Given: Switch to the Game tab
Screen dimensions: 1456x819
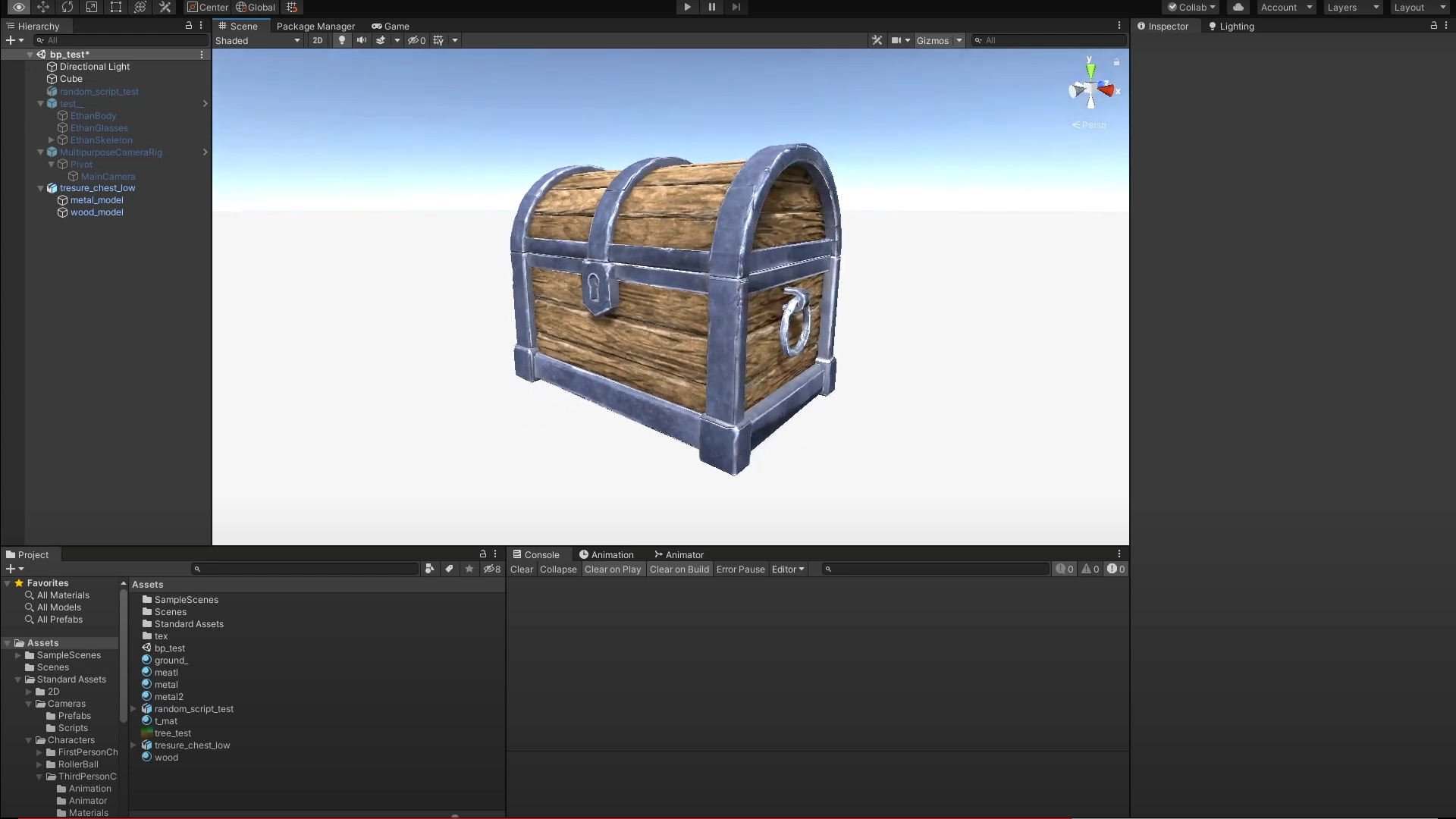Looking at the screenshot, I should pyautogui.click(x=391, y=26).
